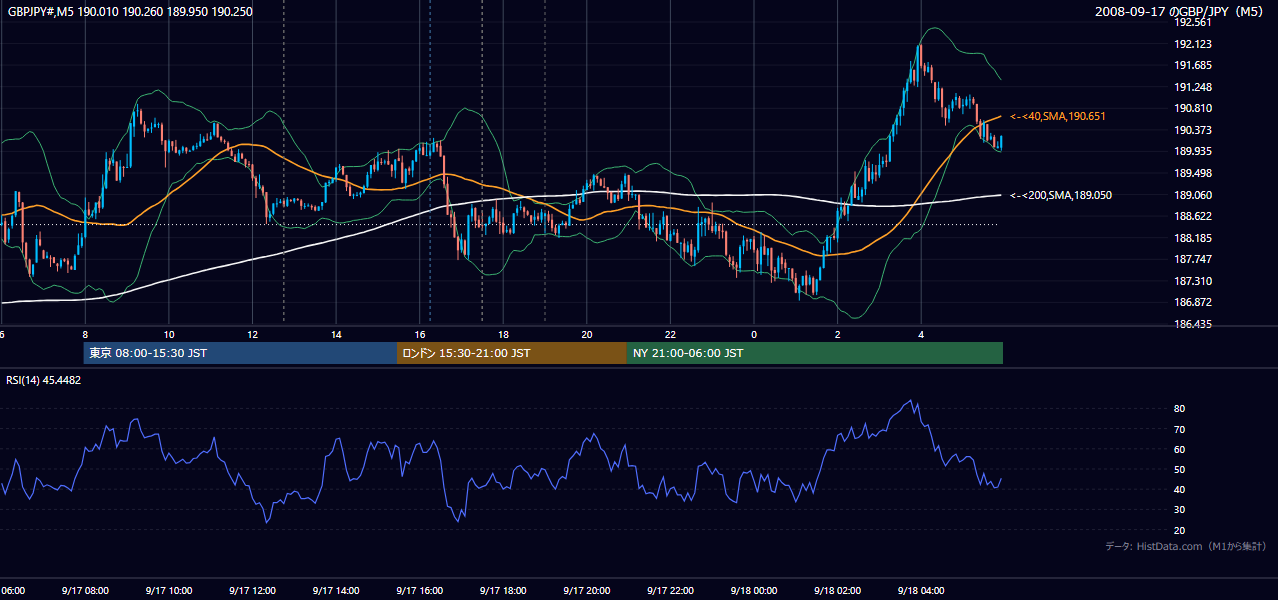Select the 200 SMA 189.050 label
Image resolution: width=1278 pixels, height=600 pixels.
click(x=1061, y=196)
